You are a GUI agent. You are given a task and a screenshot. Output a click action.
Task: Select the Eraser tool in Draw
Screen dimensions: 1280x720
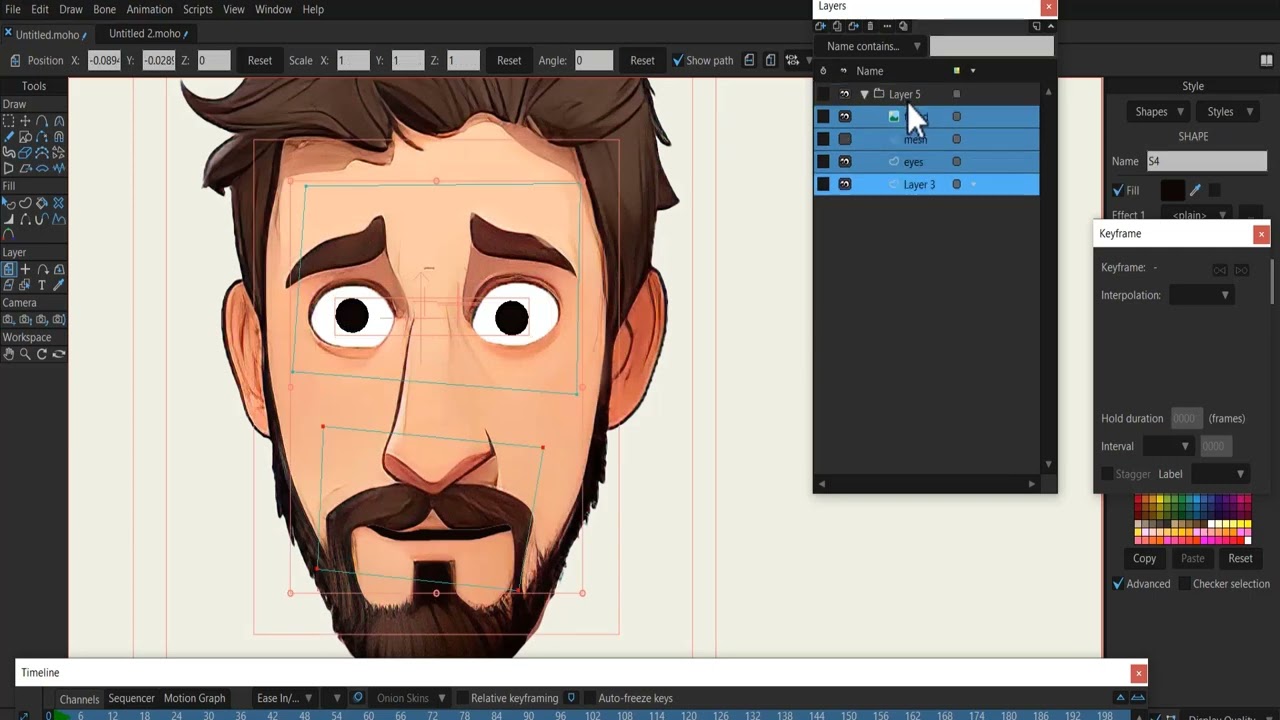(25, 152)
